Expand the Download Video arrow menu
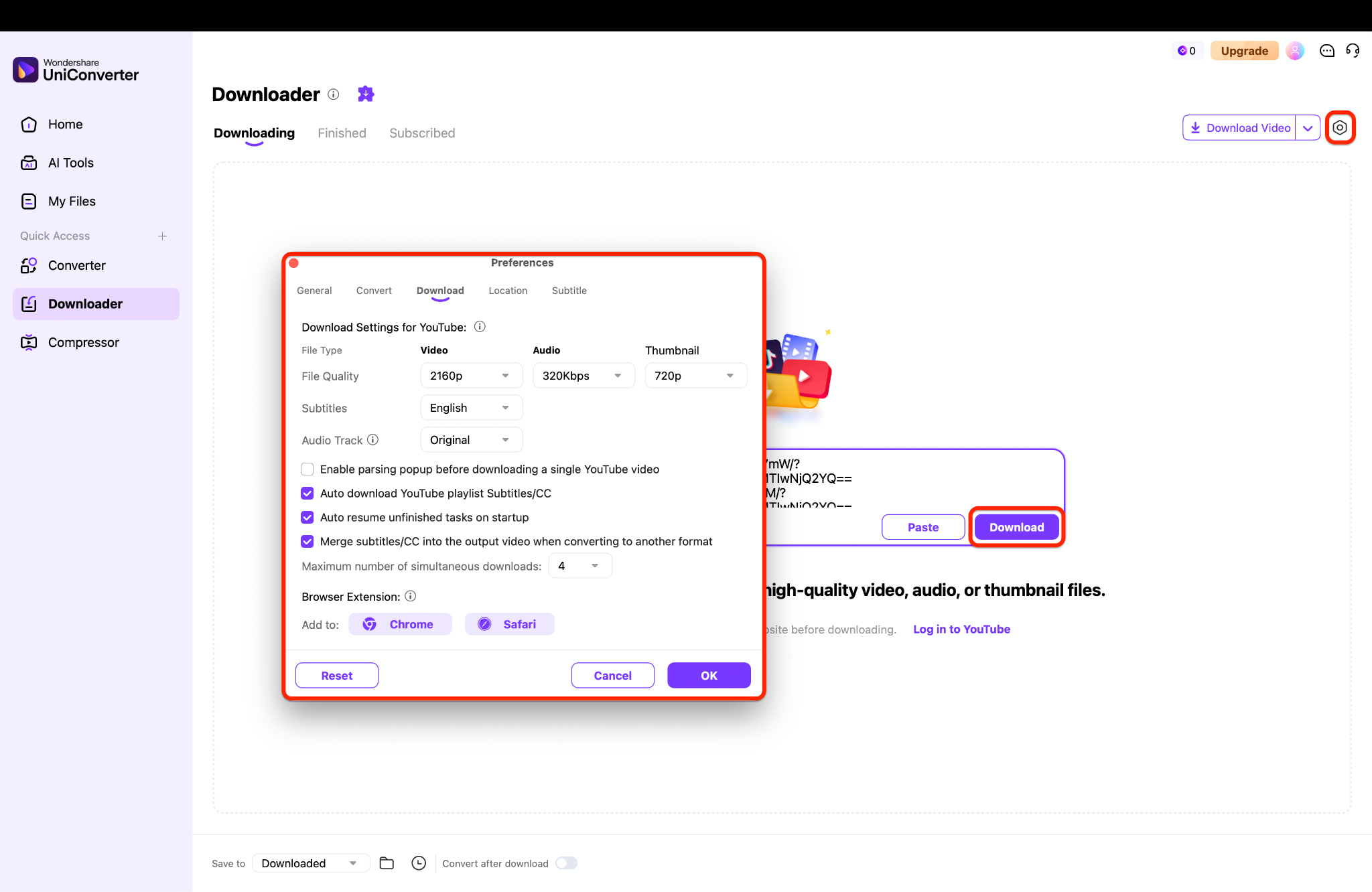 pos(1308,128)
